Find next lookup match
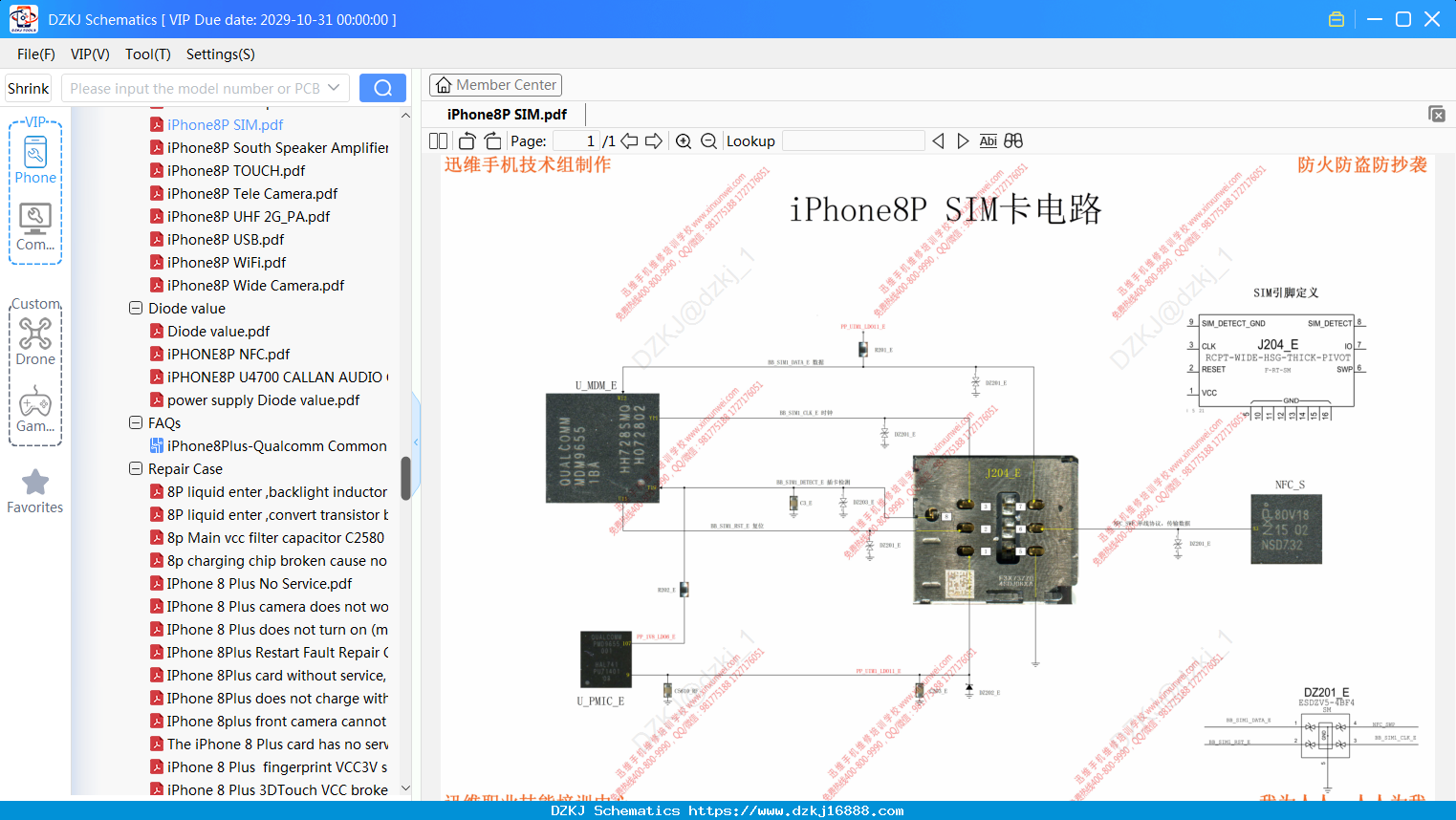Image resolution: width=1456 pixels, height=820 pixels. coord(963,141)
